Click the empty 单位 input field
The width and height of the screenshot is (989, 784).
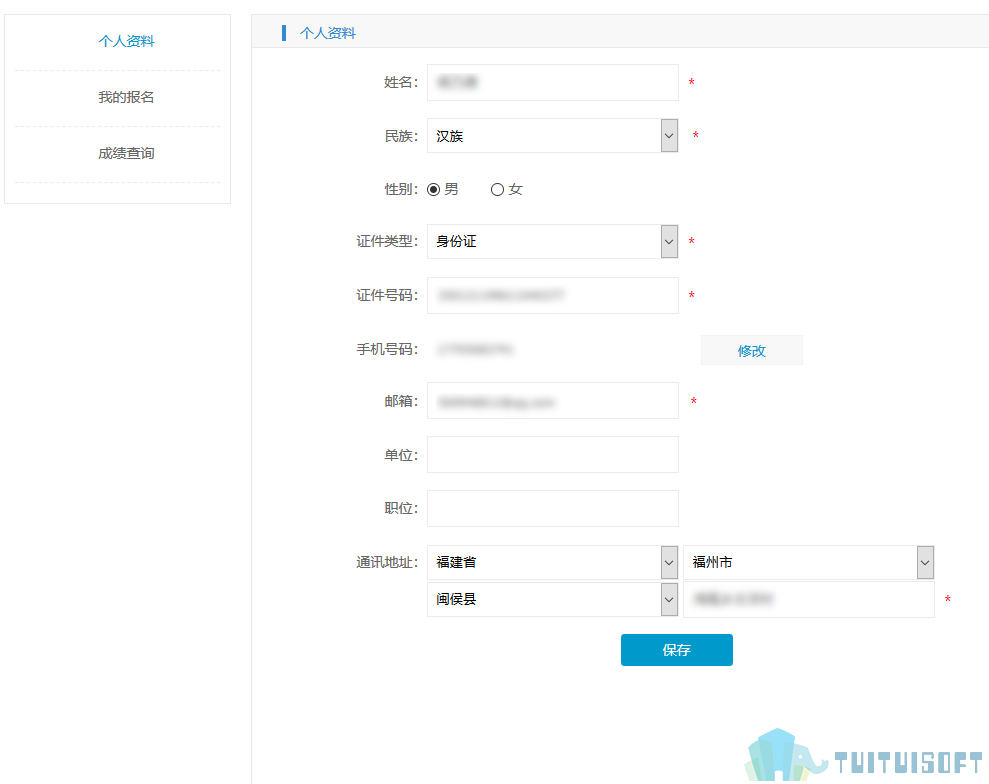[x=553, y=454]
